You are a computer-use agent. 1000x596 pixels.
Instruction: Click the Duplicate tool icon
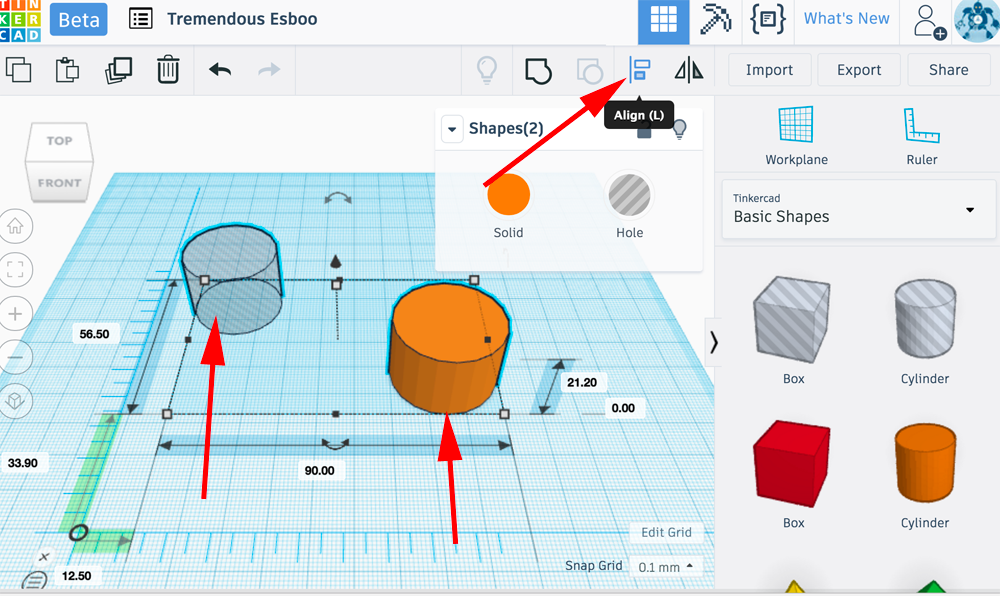click(x=118, y=70)
